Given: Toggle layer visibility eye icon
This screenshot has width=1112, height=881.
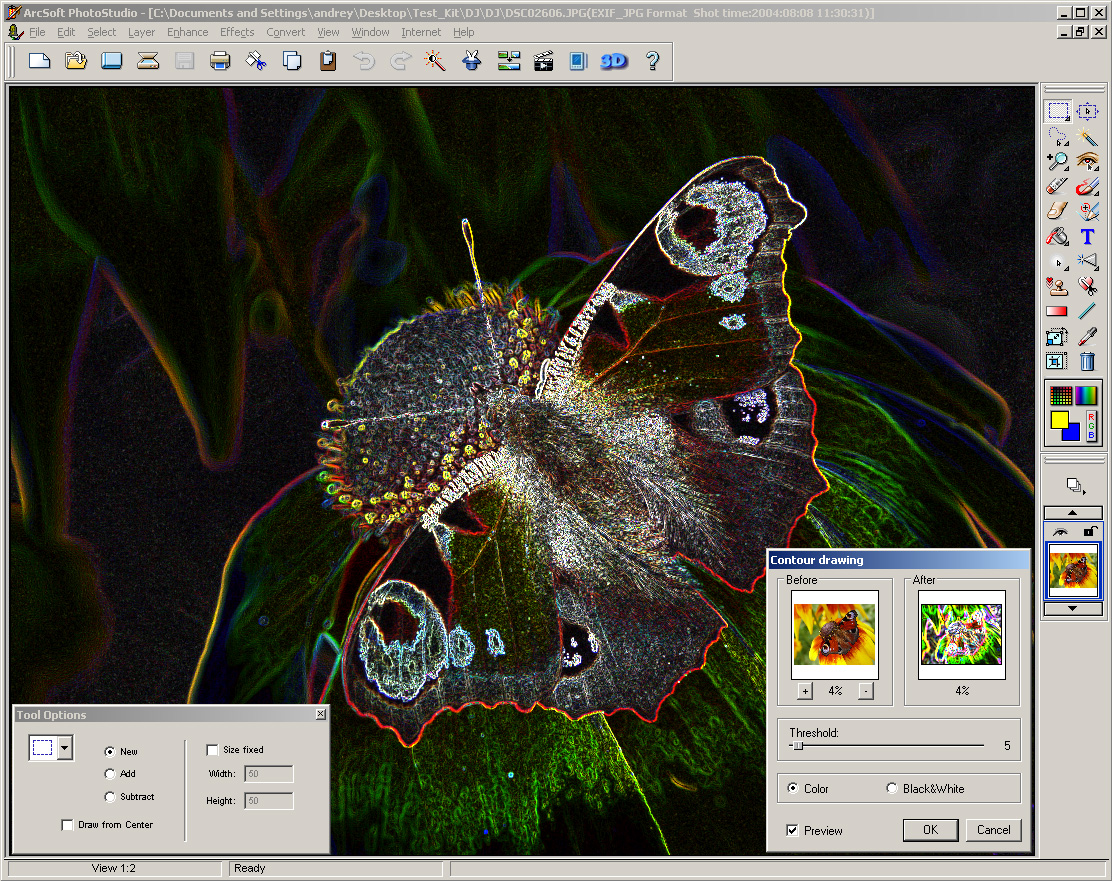Looking at the screenshot, I should point(1059,532).
